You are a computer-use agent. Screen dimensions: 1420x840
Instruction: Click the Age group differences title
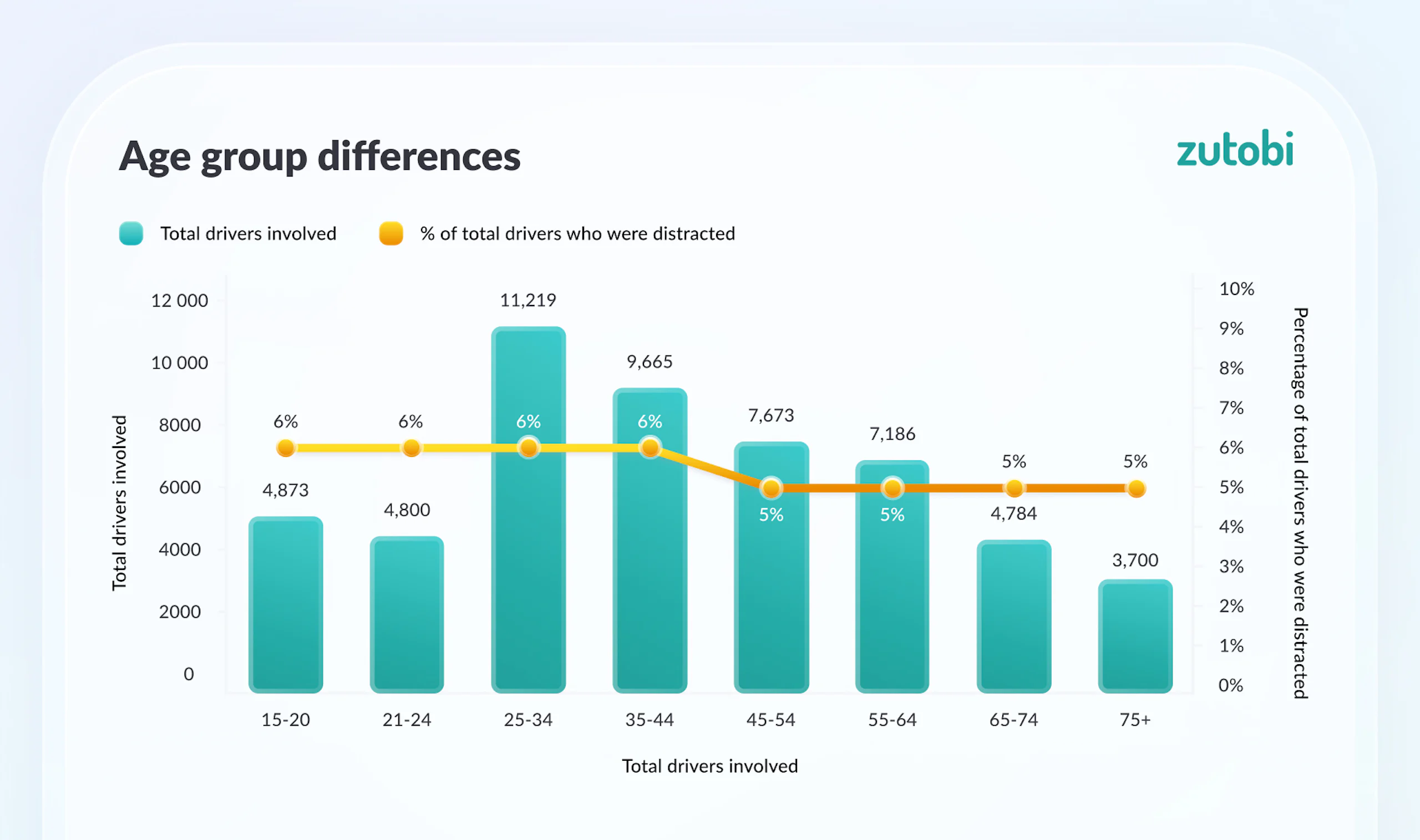[x=320, y=157]
